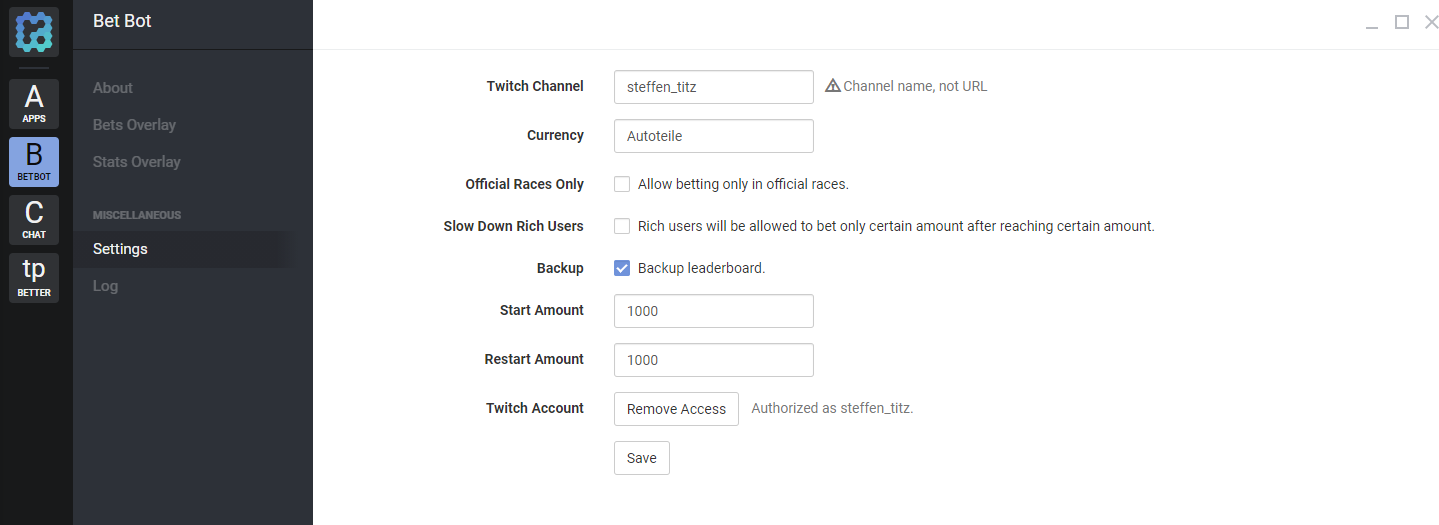Click 'Backup leaderboard.' label text
Image resolution: width=1439 pixels, height=525 pixels.
tap(701, 268)
